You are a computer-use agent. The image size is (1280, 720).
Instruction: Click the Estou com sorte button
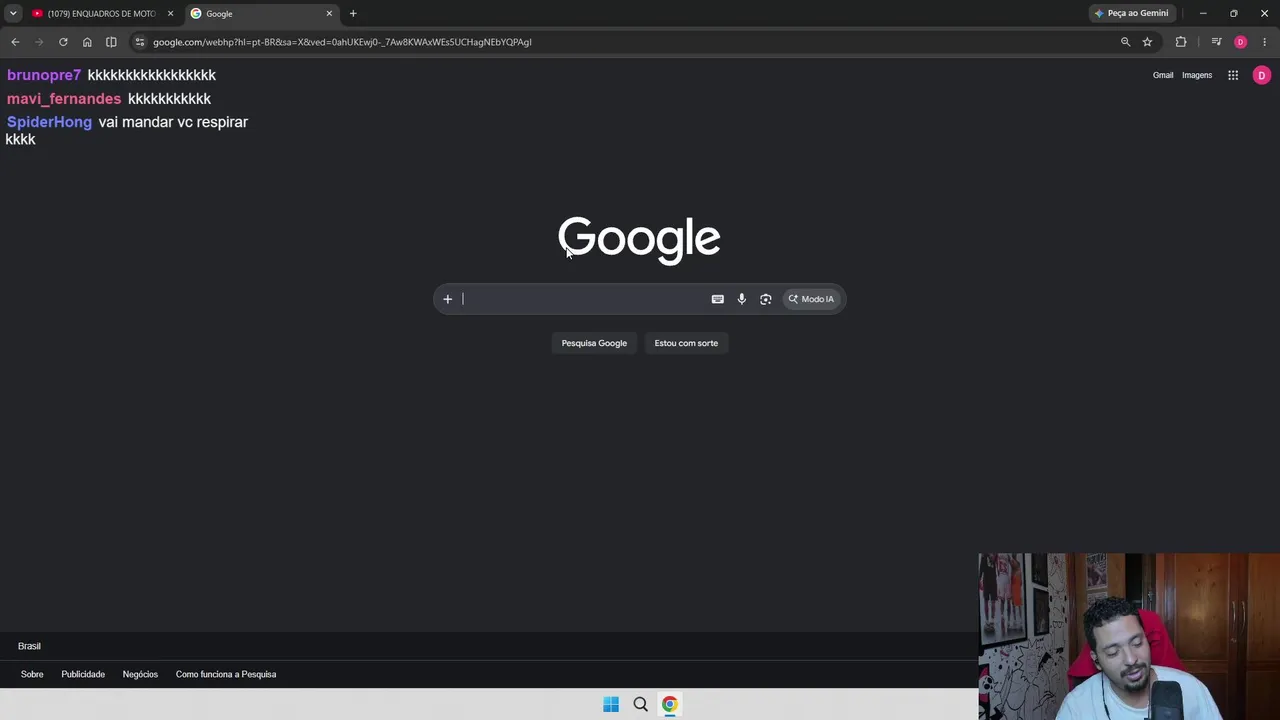pyautogui.click(x=686, y=343)
